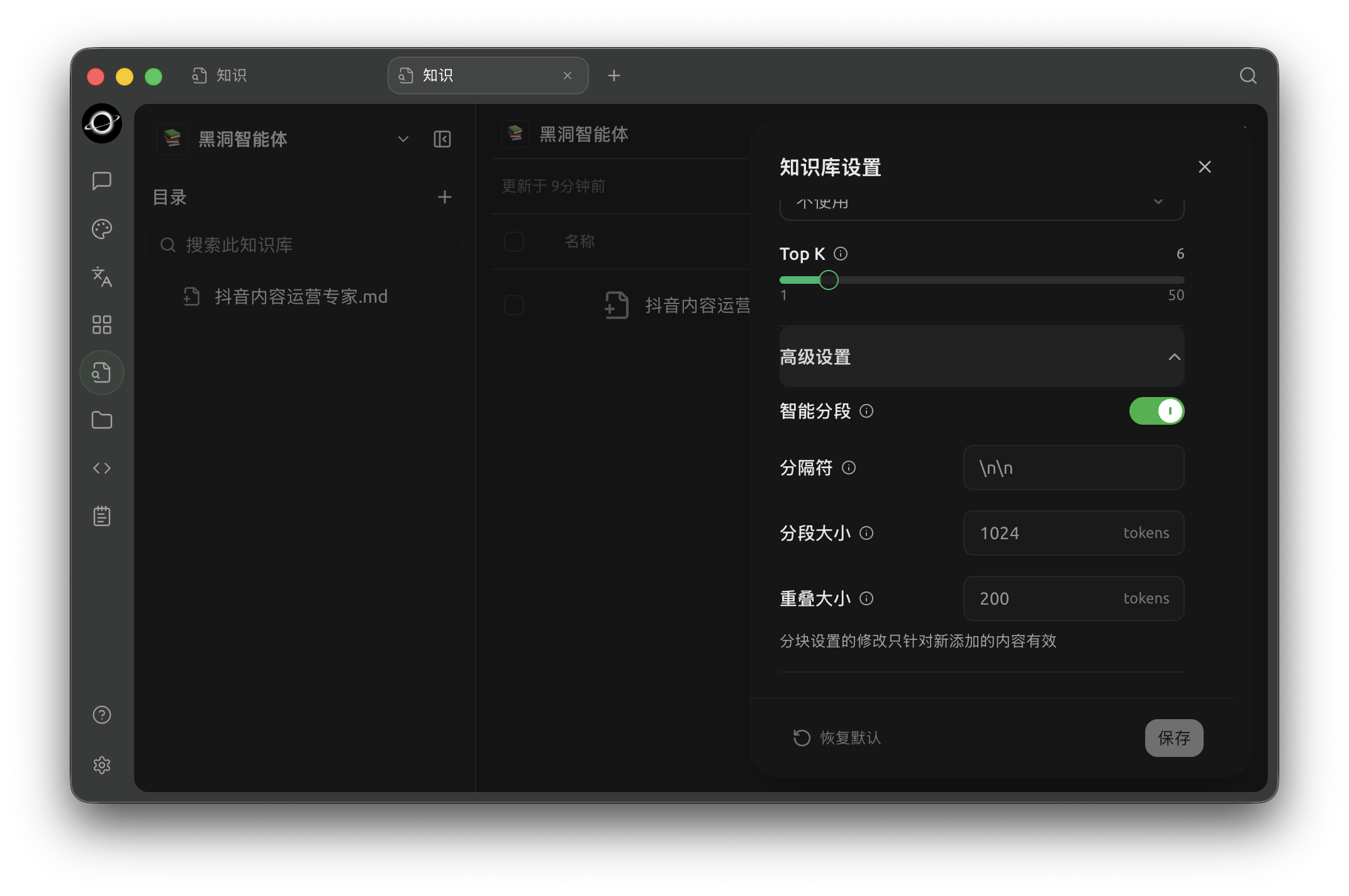Screen dimensions: 1349x896
Task: Click the Top K slider track
Action: click(982, 280)
